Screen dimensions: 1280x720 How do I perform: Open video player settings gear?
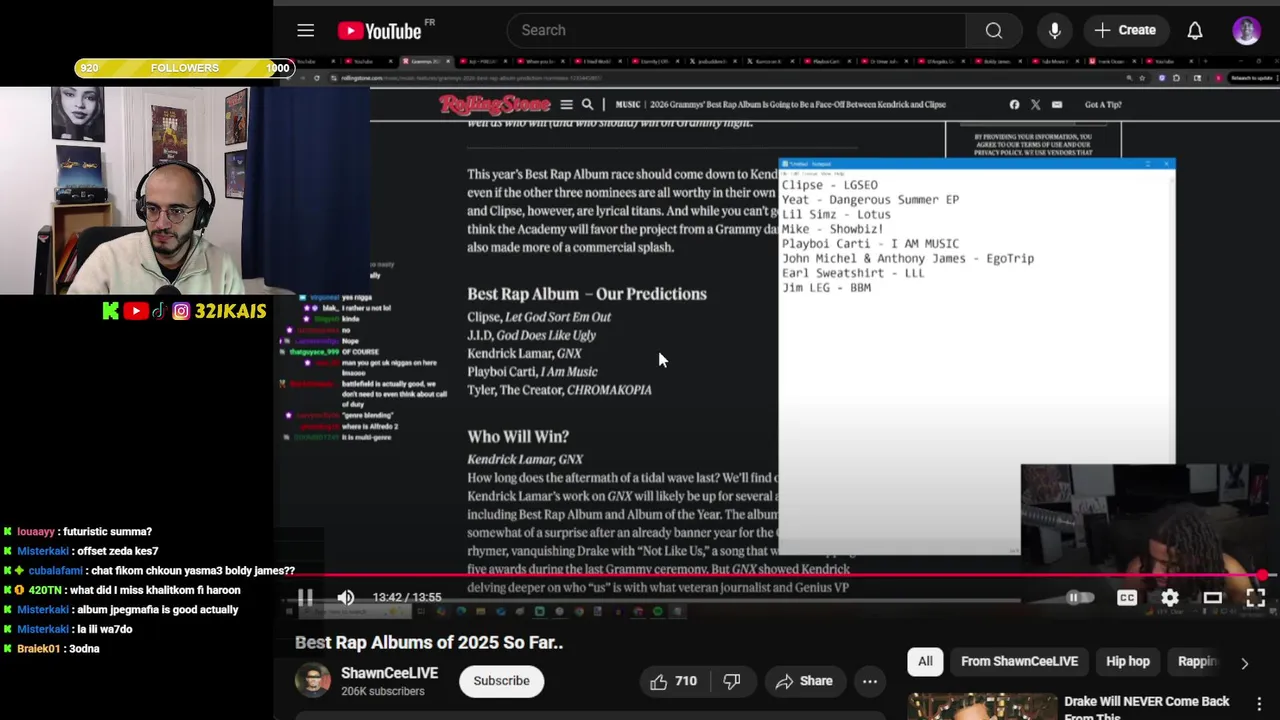point(1169,597)
